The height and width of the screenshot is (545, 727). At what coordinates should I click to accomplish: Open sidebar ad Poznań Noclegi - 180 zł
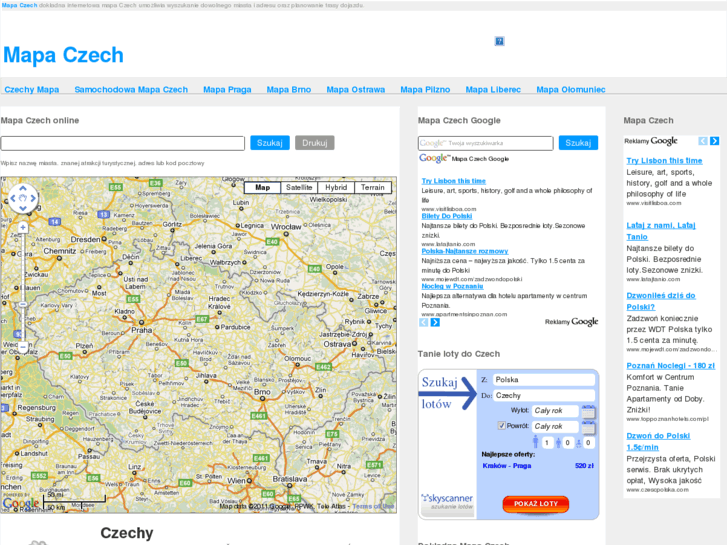pos(670,365)
